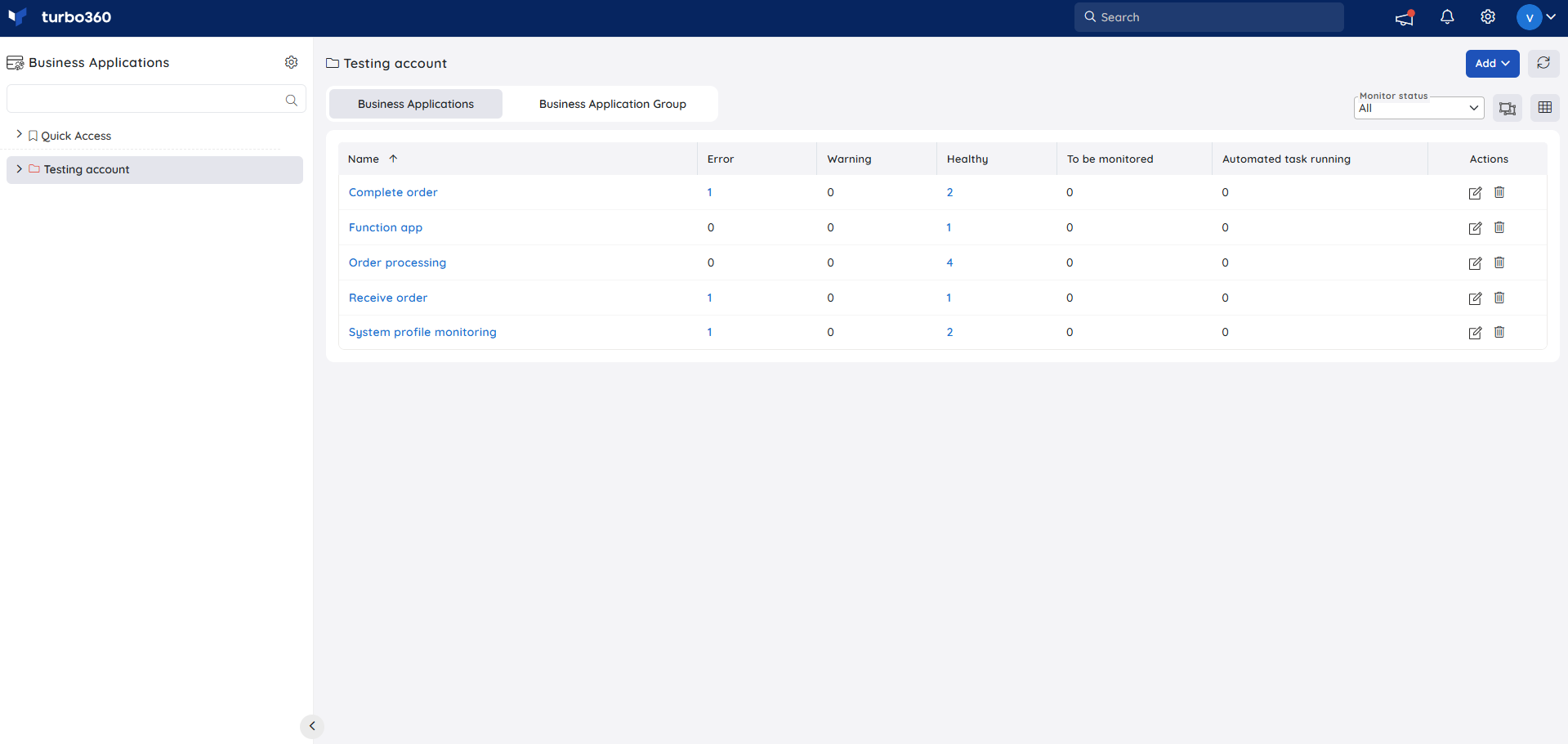This screenshot has height=744, width=1568.
Task: Expand the Quick Access node
Action: 19,134
